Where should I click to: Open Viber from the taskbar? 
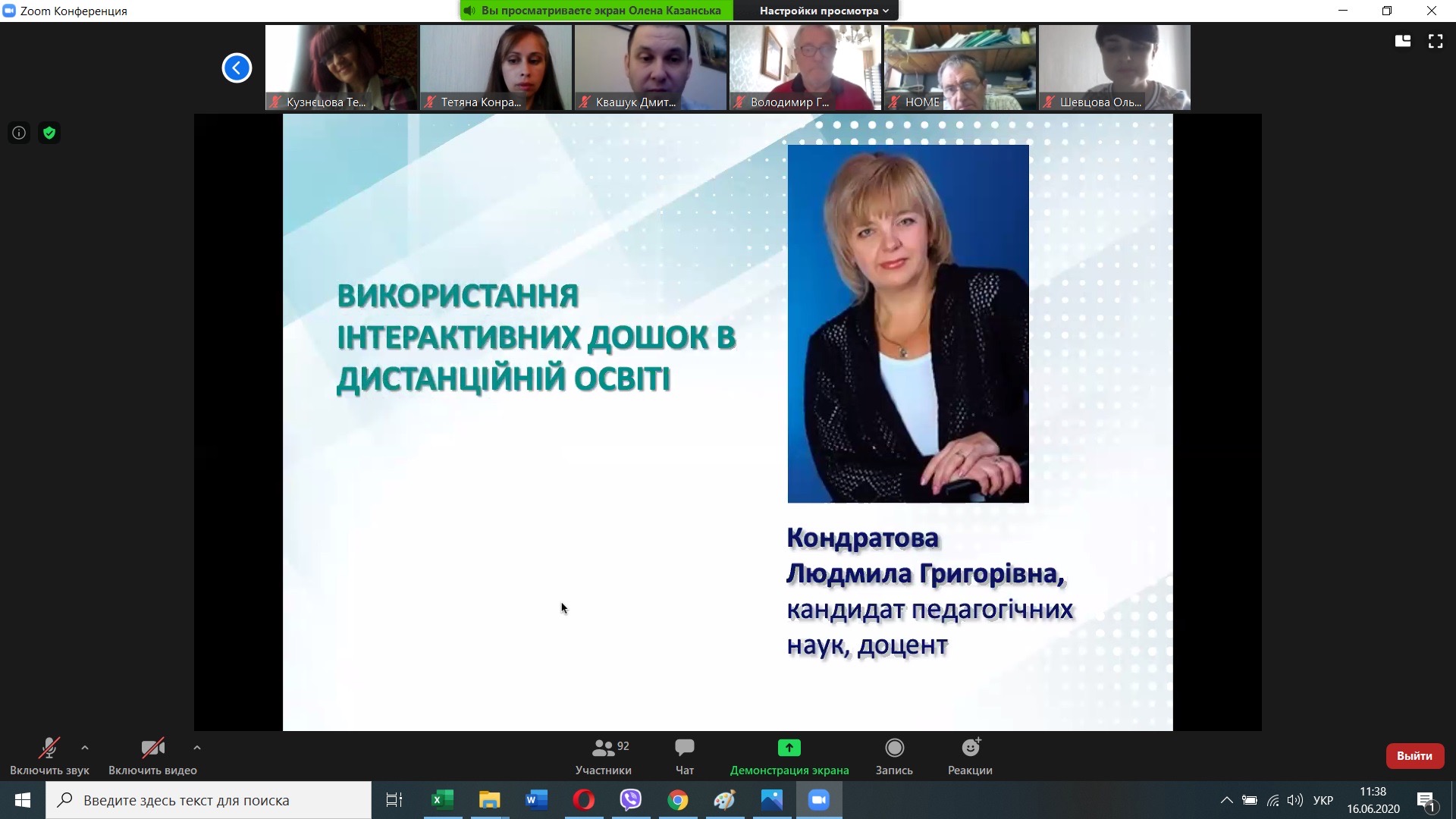click(630, 800)
